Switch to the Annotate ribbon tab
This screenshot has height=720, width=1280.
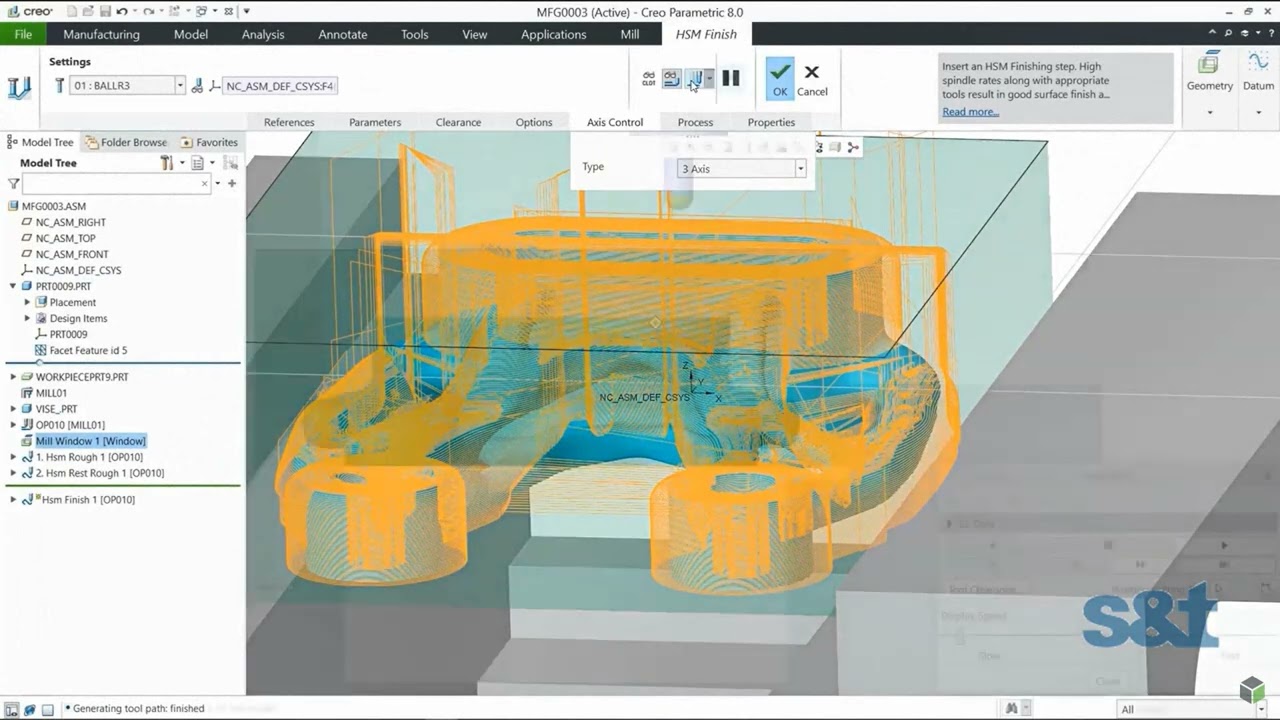tap(343, 34)
